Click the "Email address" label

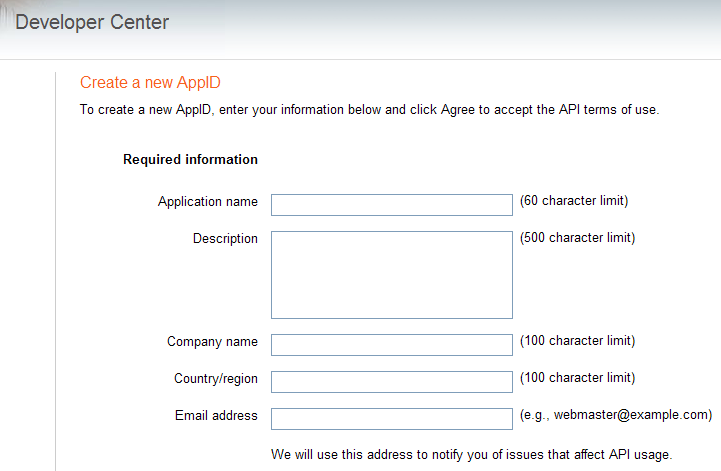pyautogui.click(x=216, y=415)
